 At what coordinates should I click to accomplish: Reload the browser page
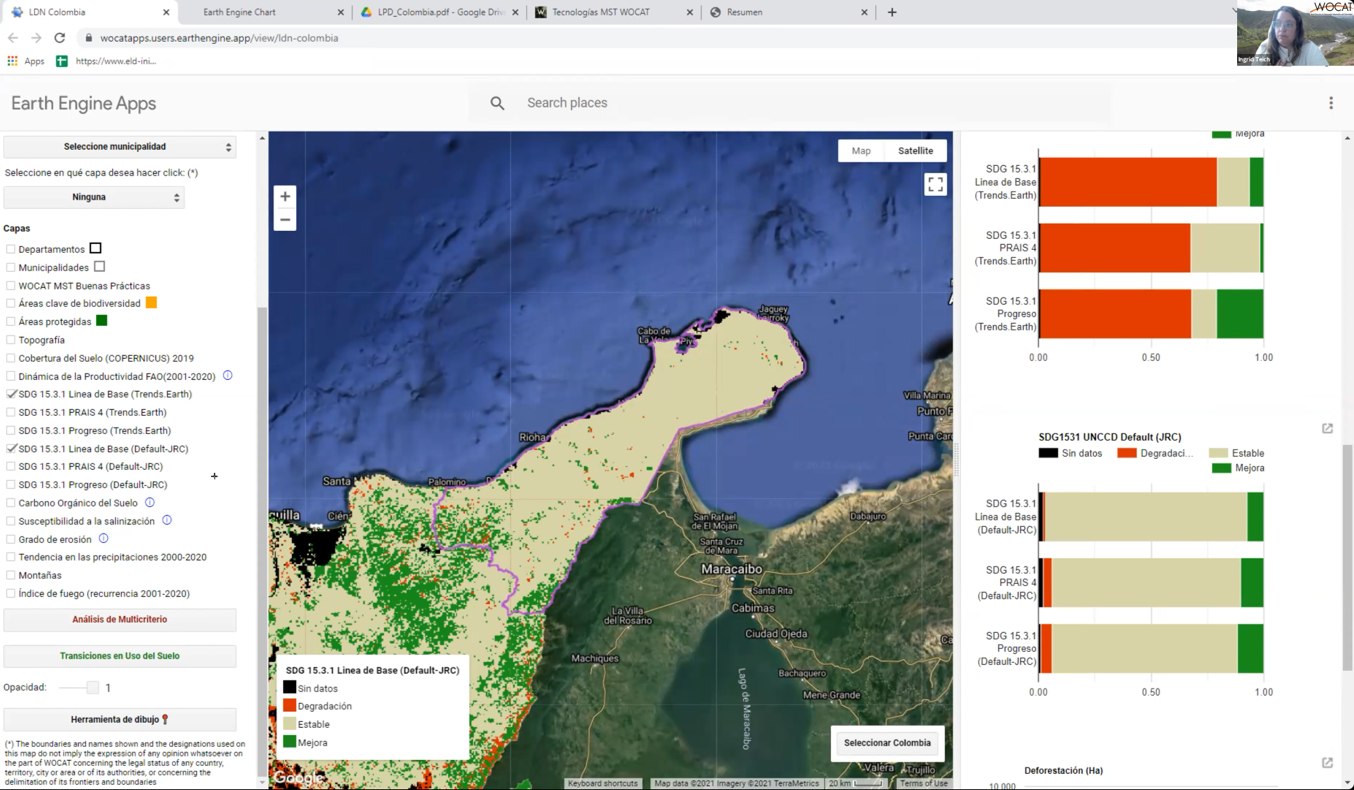[60, 38]
